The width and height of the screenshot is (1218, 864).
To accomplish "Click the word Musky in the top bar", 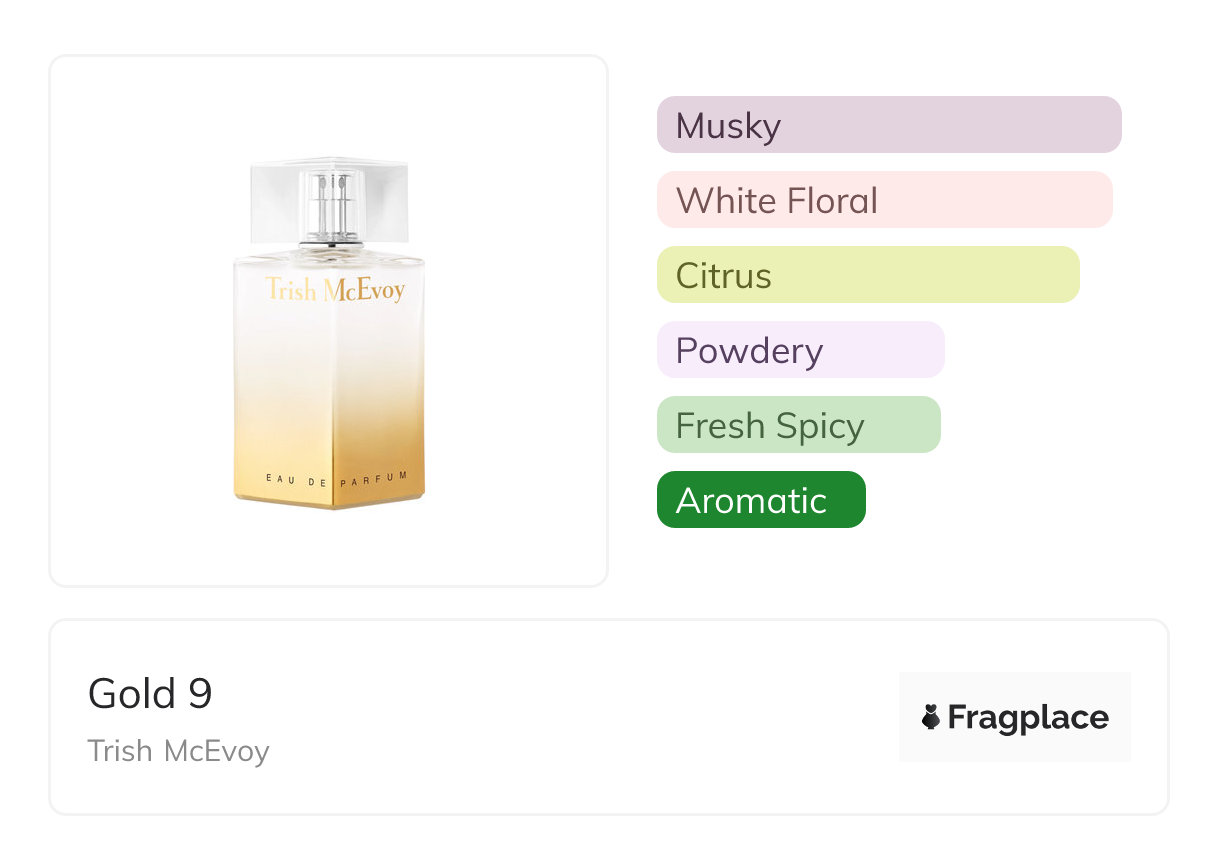I will tap(728, 126).
